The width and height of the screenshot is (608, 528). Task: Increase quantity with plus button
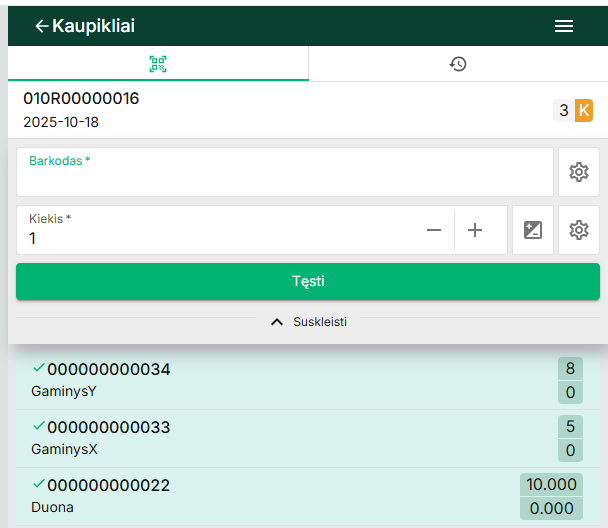click(x=475, y=230)
